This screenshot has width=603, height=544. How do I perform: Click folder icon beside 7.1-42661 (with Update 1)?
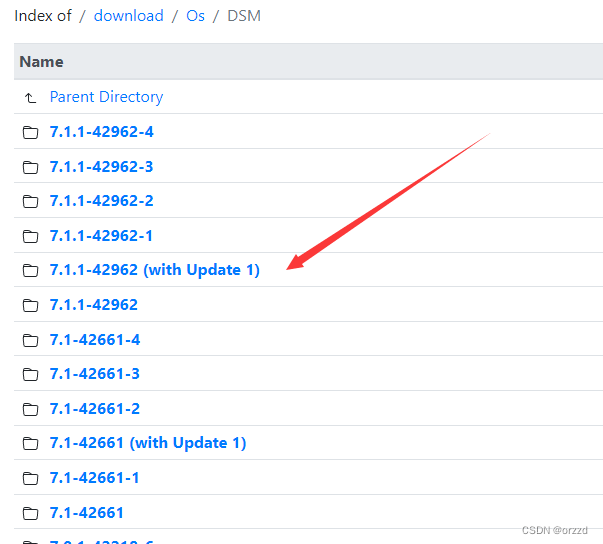(x=30, y=444)
